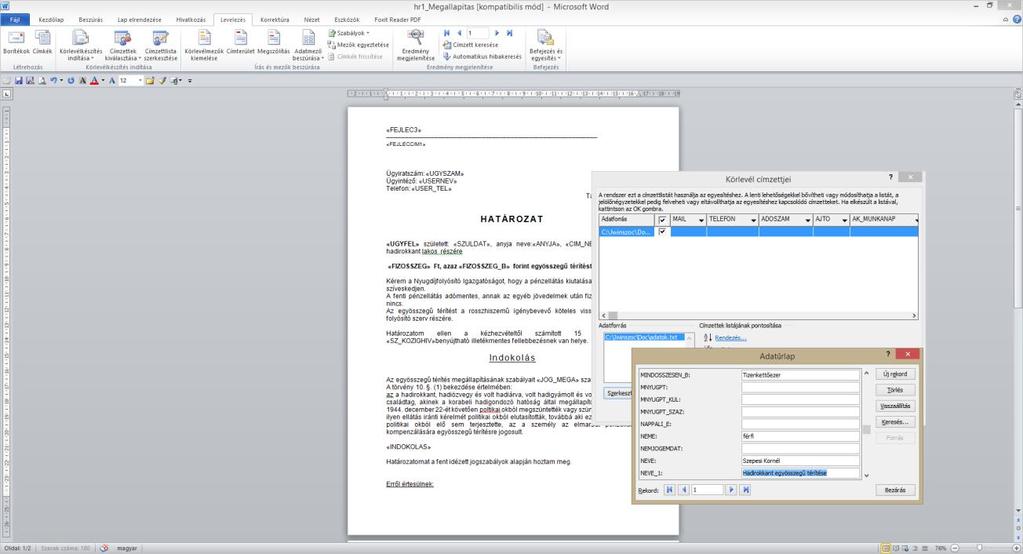Screen dimensions: 1023x554
Task: Jump to first record in Adatűrlap
Action: point(669,489)
